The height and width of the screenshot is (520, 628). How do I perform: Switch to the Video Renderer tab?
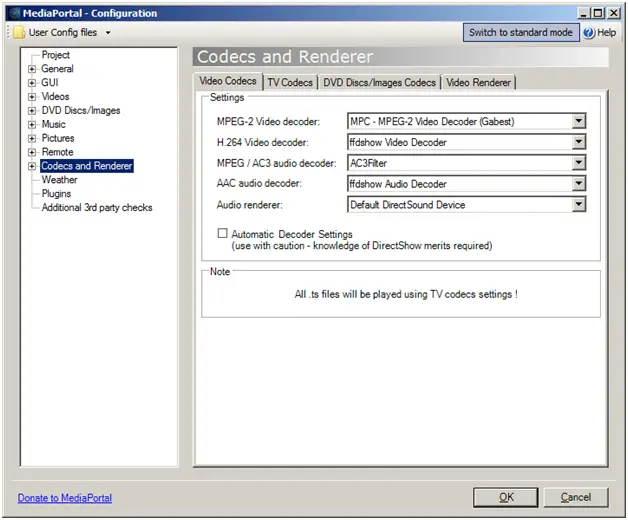(x=479, y=82)
